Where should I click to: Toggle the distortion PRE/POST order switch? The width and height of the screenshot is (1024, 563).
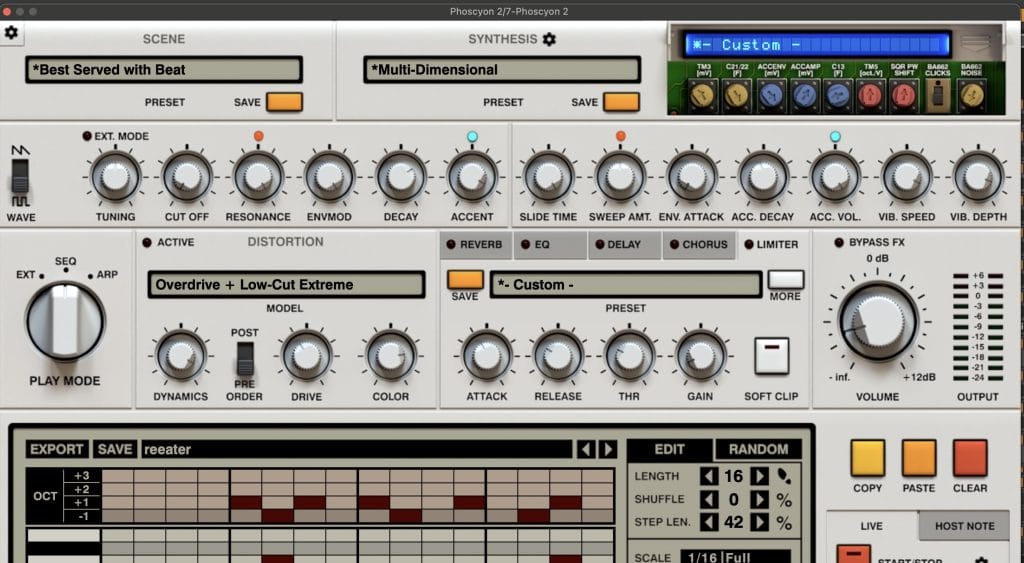[x=244, y=358]
